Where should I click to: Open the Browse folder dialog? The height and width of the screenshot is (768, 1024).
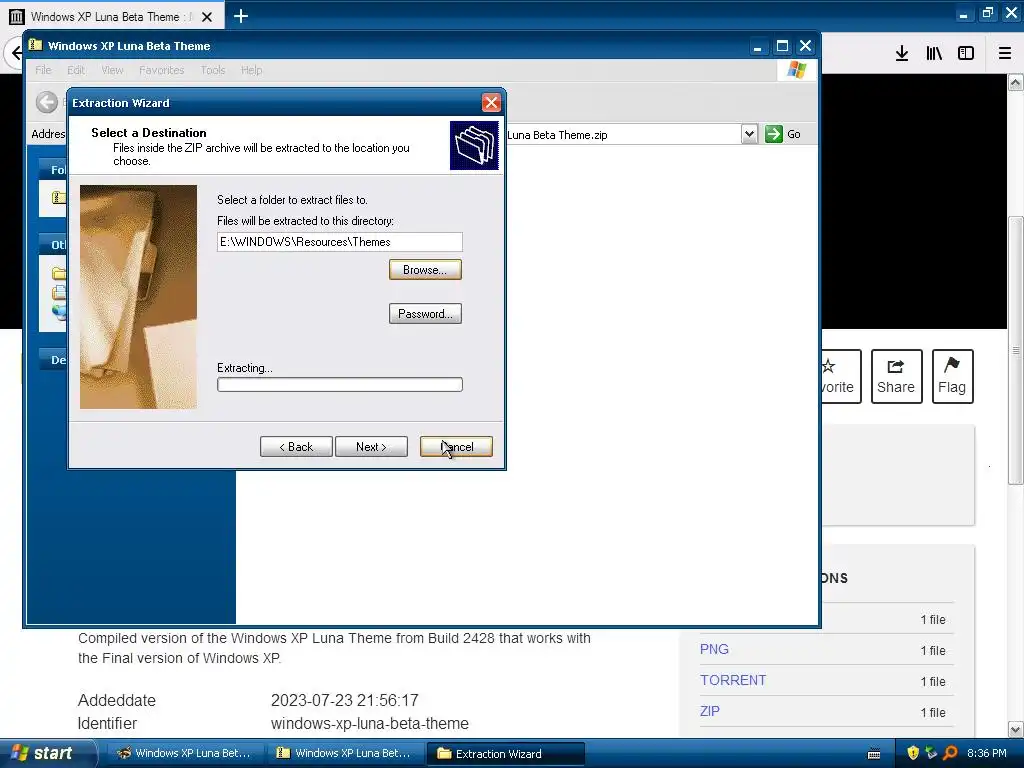pyautogui.click(x=425, y=270)
